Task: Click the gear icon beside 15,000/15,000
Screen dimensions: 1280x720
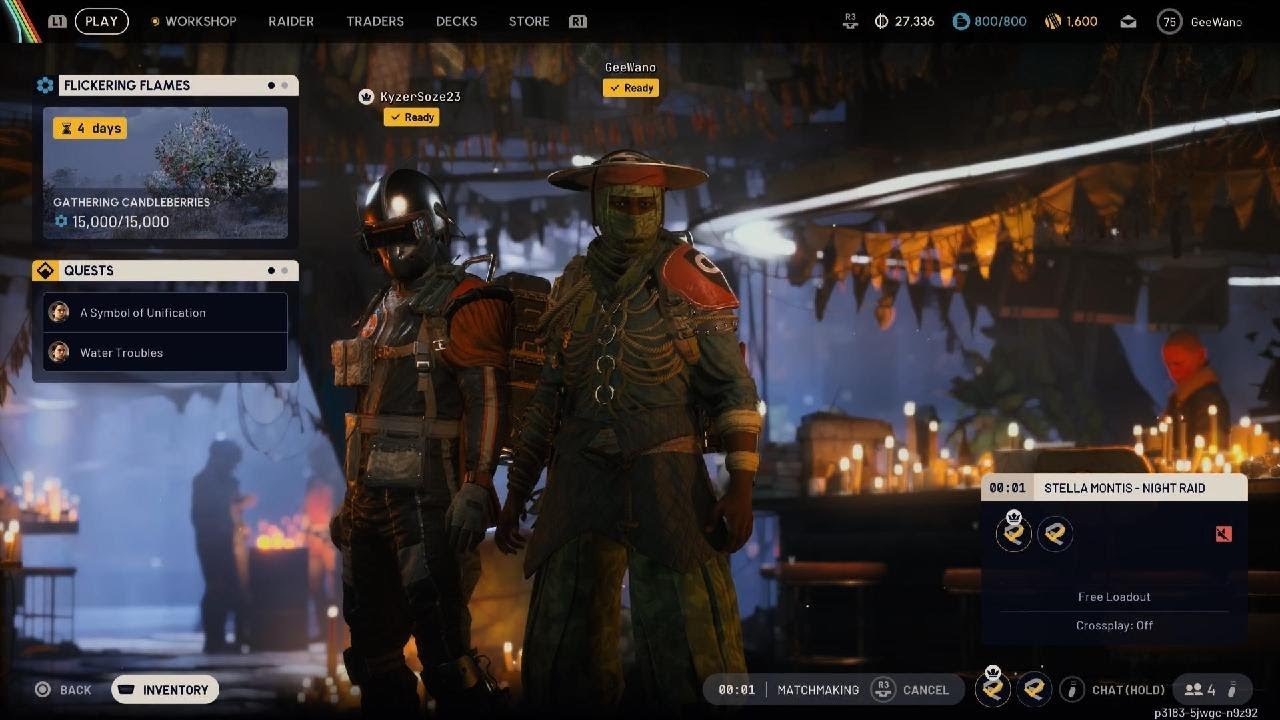Action: [x=60, y=221]
